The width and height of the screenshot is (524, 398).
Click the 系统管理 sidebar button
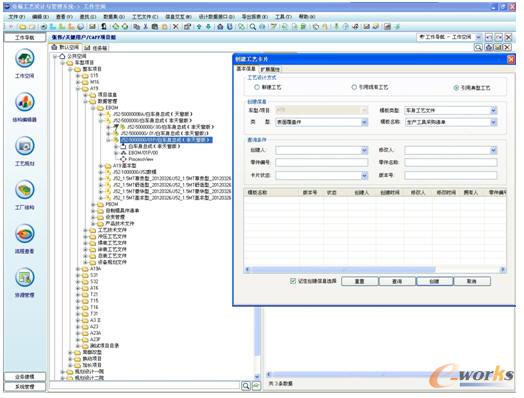[x=25, y=387]
